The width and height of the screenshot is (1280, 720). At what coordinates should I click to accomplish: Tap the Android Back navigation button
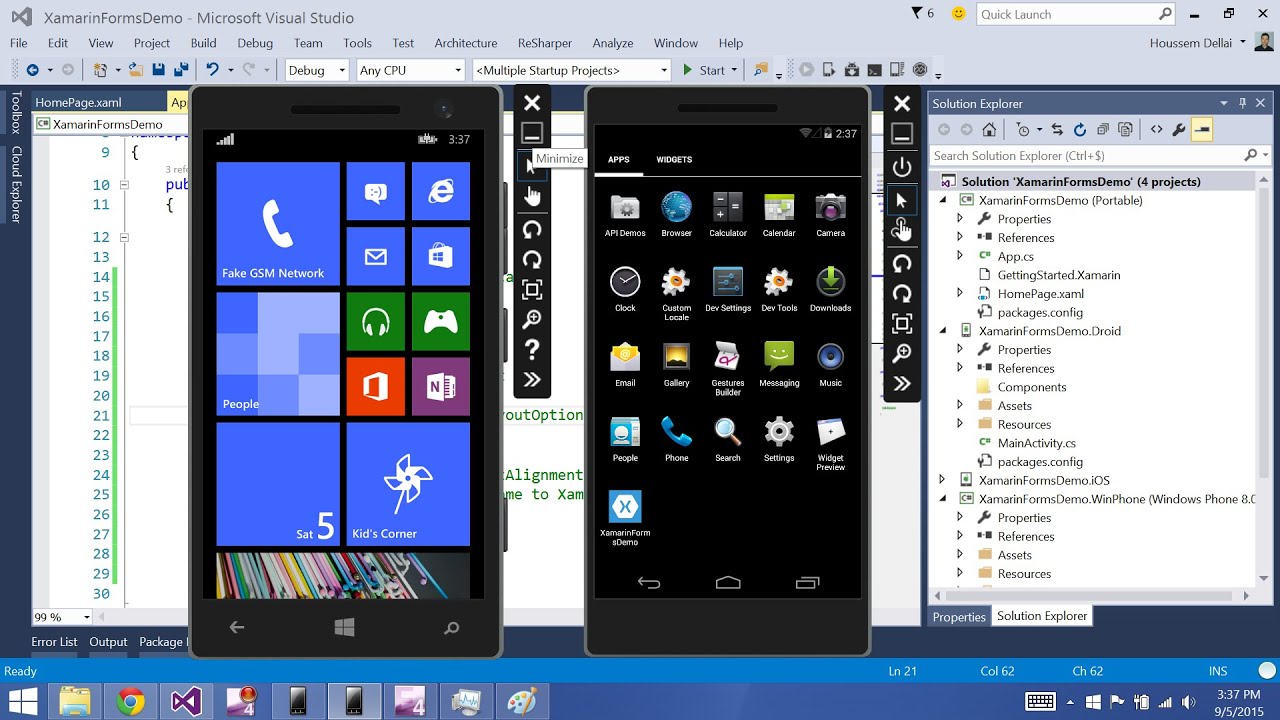[x=649, y=583]
